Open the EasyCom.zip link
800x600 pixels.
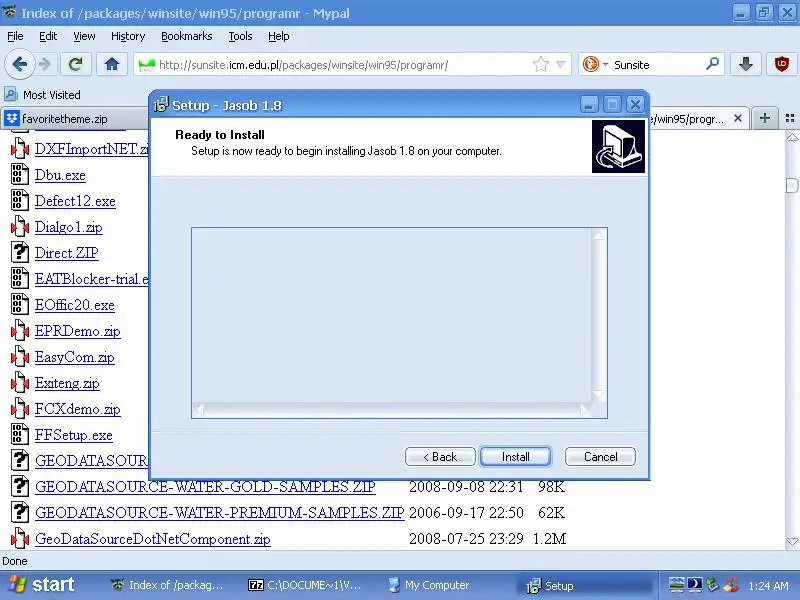click(74, 357)
